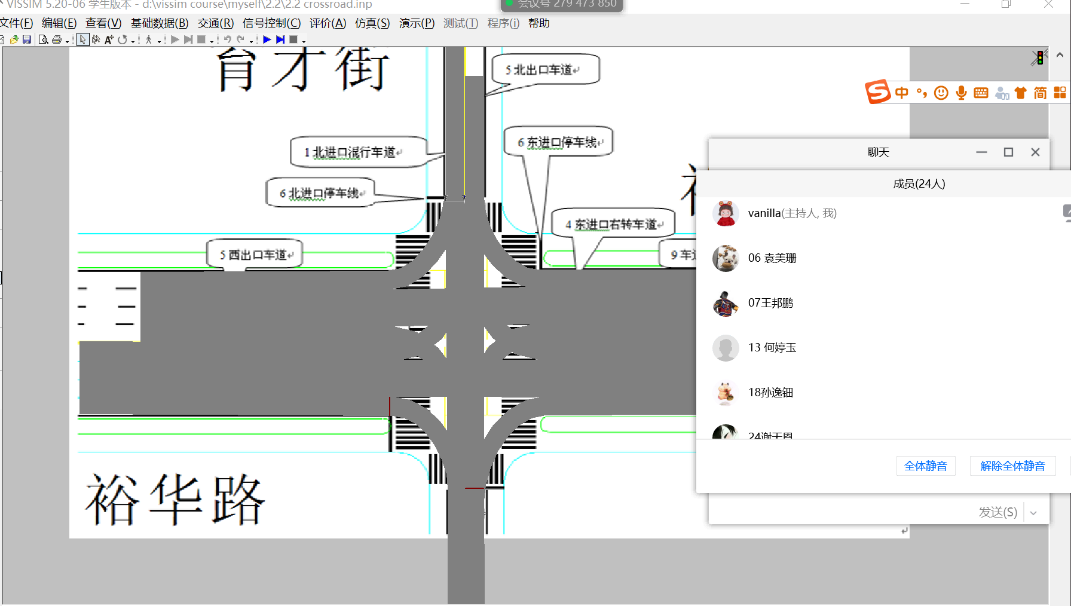This screenshot has width=1071, height=606.
Task: Open dropdown arrow beside the print icon
Action: tap(67, 41)
